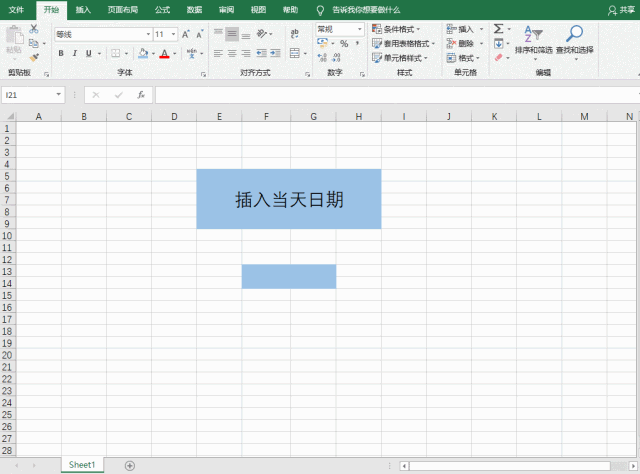640x474 pixels.
Task: Align text to the right
Action: 246,53
